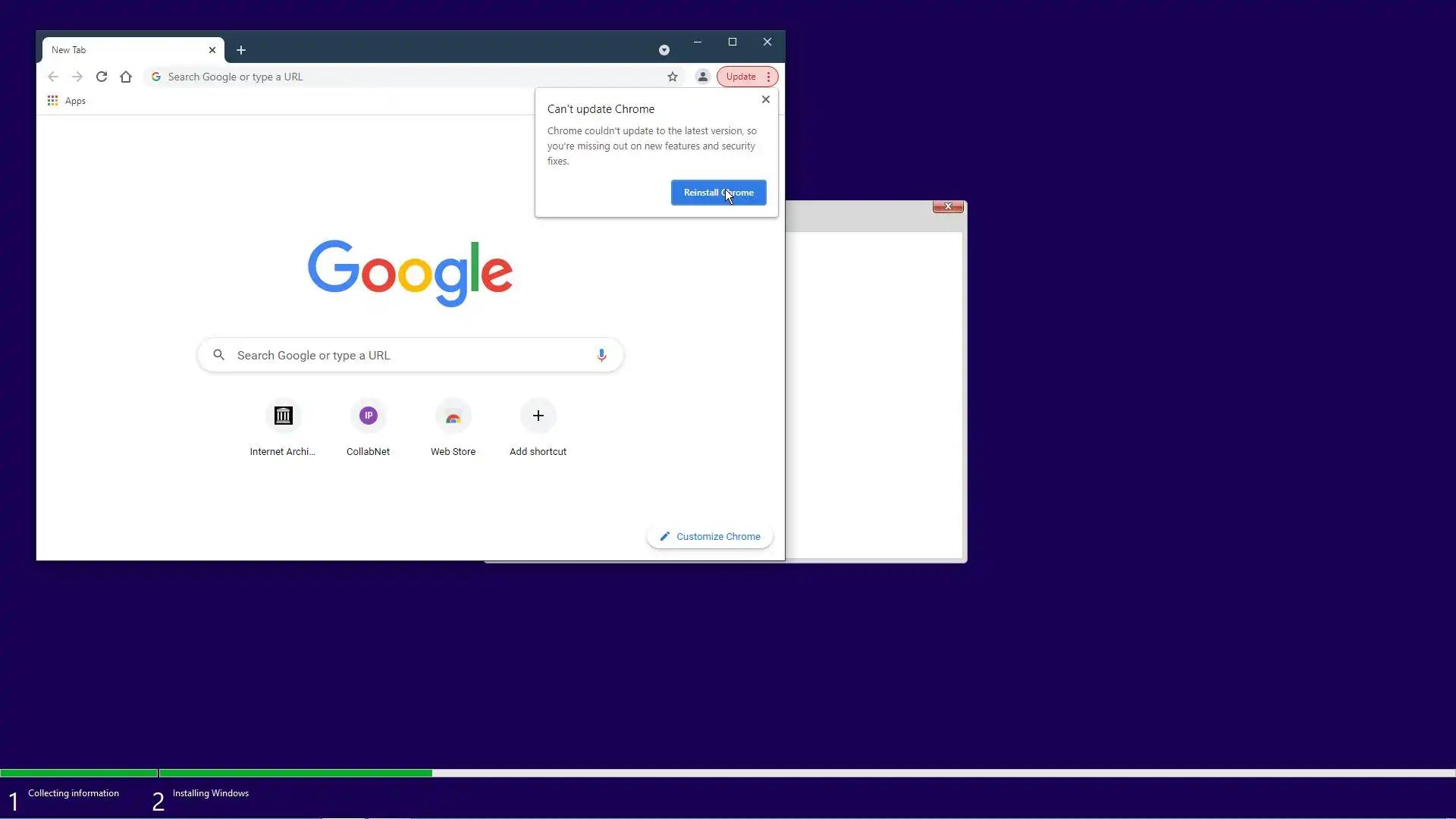This screenshot has width=1456, height=819.
Task: Go to the home page icon
Action: coord(126,77)
